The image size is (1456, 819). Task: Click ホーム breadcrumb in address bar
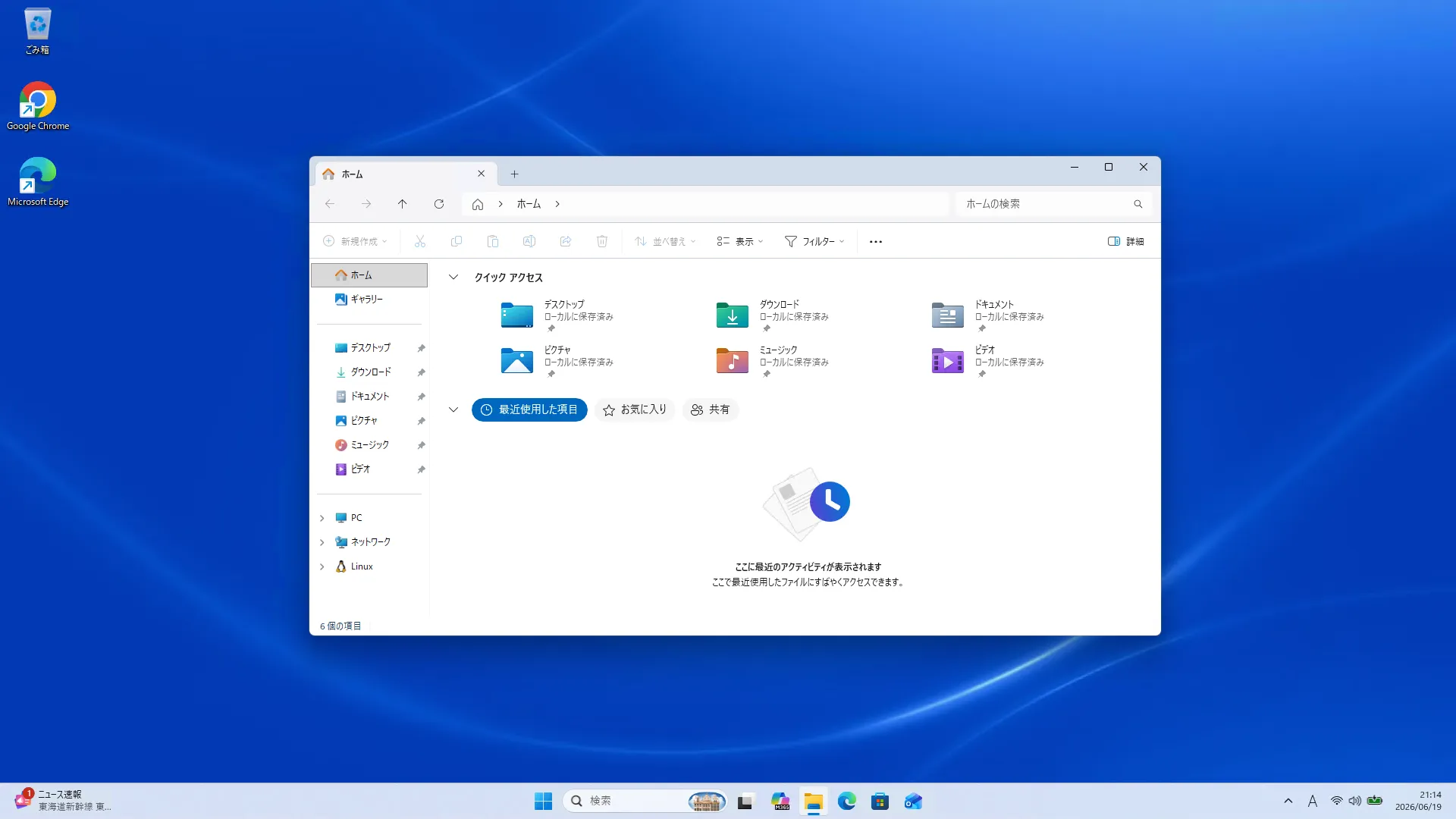click(x=529, y=204)
